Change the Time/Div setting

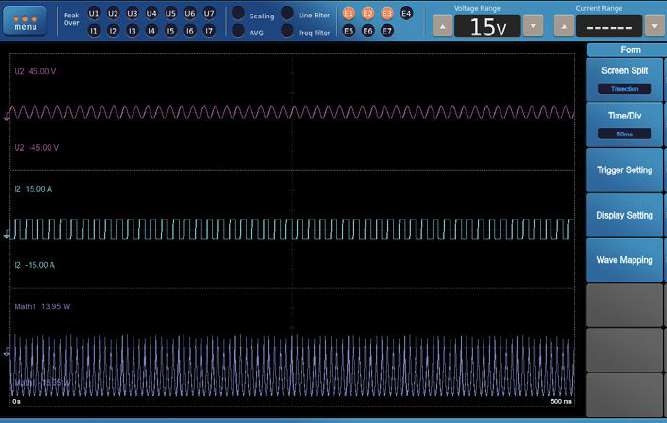click(624, 125)
